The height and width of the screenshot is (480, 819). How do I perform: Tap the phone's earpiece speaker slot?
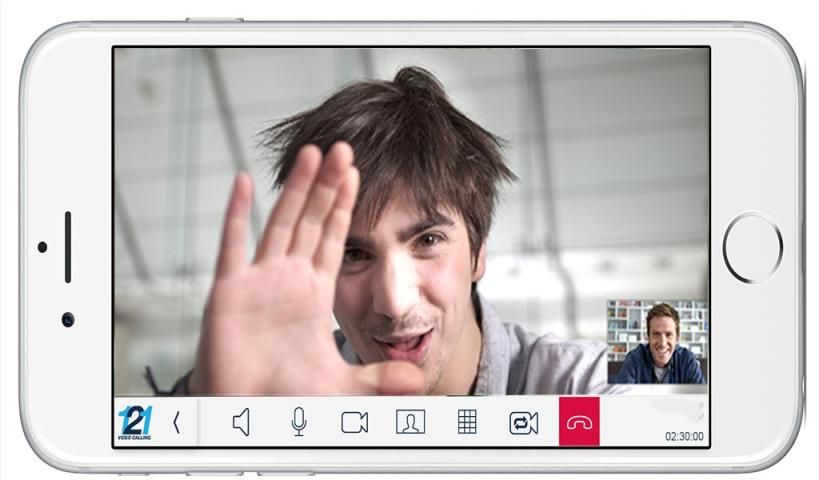(67, 246)
